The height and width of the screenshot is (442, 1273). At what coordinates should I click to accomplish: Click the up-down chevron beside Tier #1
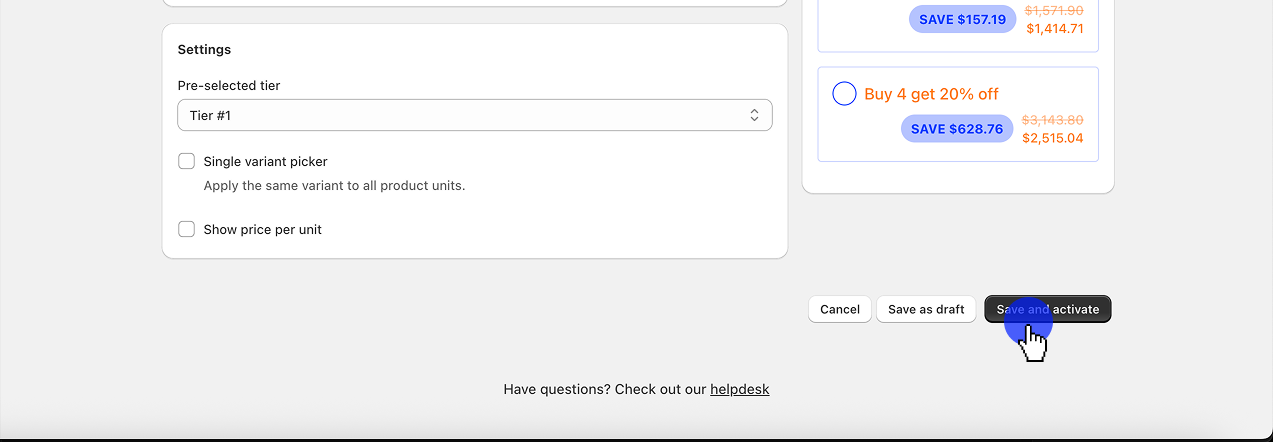pyautogui.click(x=754, y=115)
